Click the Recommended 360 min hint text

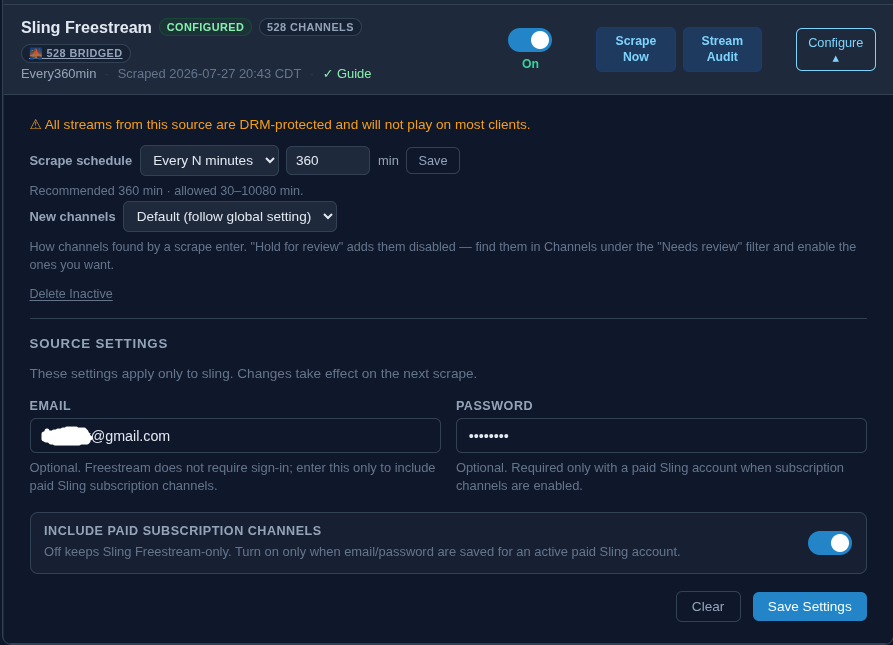[166, 191]
